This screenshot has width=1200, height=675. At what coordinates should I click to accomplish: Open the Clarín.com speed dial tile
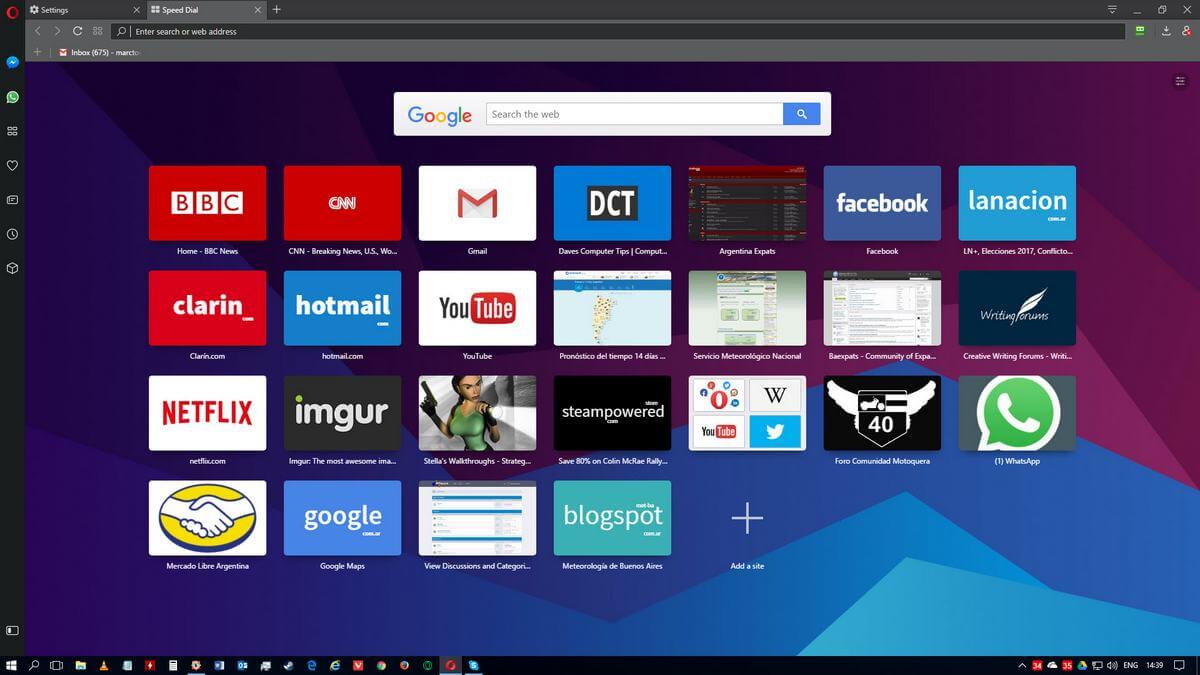click(x=207, y=308)
